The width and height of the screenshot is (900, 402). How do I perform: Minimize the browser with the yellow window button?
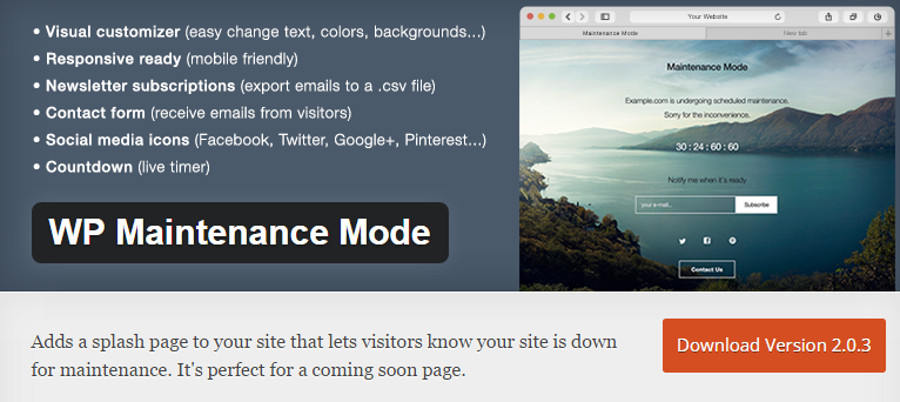pos(541,16)
